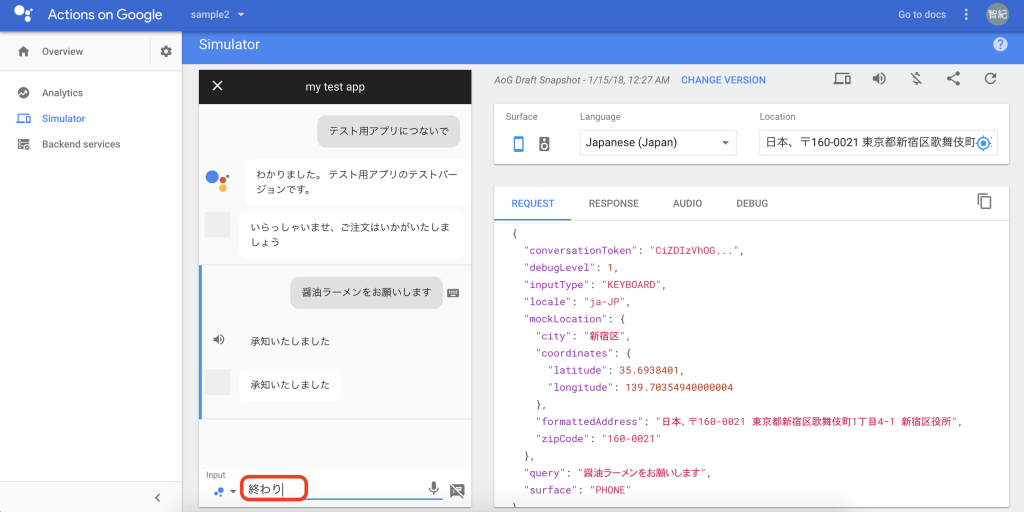Toggle the simulator audio speaker icon
The height and width of the screenshot is (512, 1024).
[x=879, y=79]
